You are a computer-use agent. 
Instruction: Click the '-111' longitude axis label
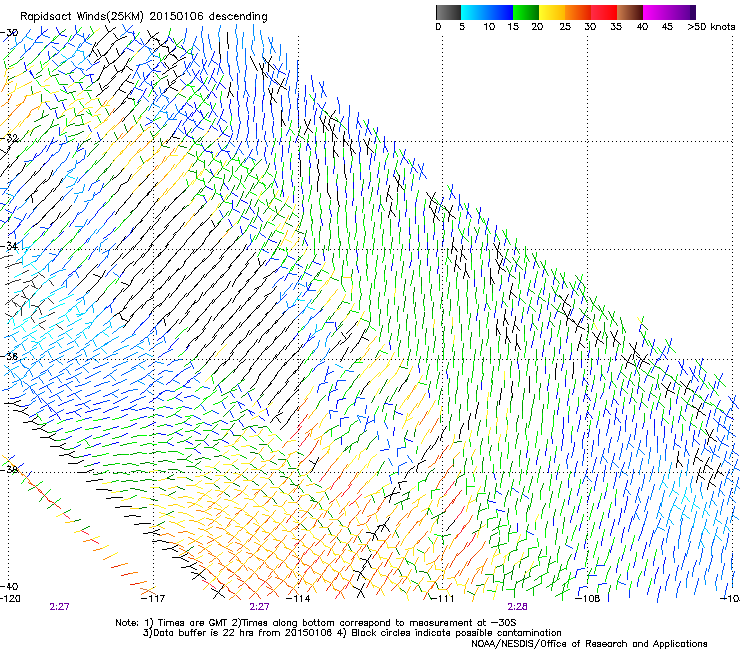pyautogui.click(x=443, y=599)
